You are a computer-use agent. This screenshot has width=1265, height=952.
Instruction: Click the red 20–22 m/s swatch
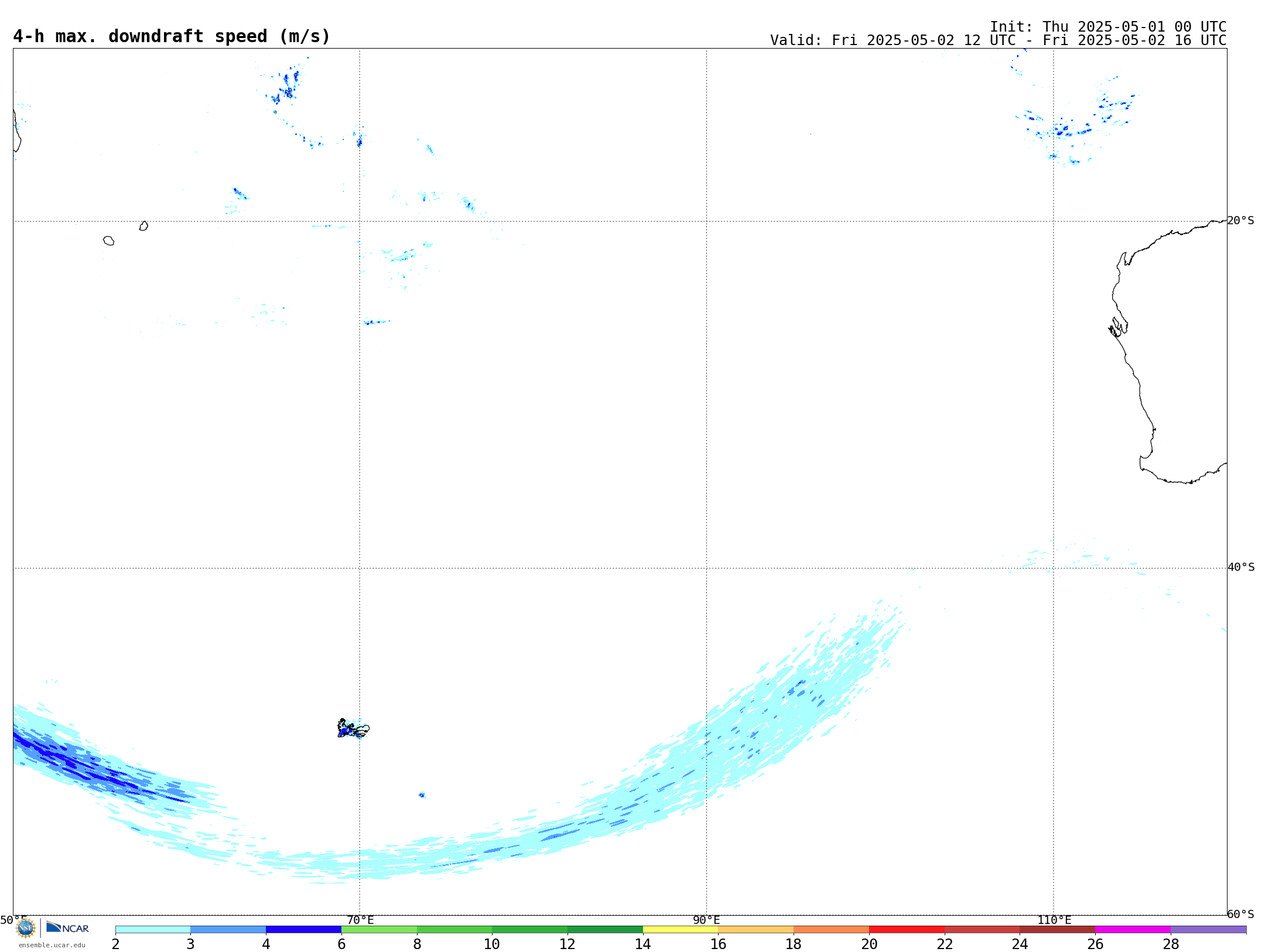907,930
